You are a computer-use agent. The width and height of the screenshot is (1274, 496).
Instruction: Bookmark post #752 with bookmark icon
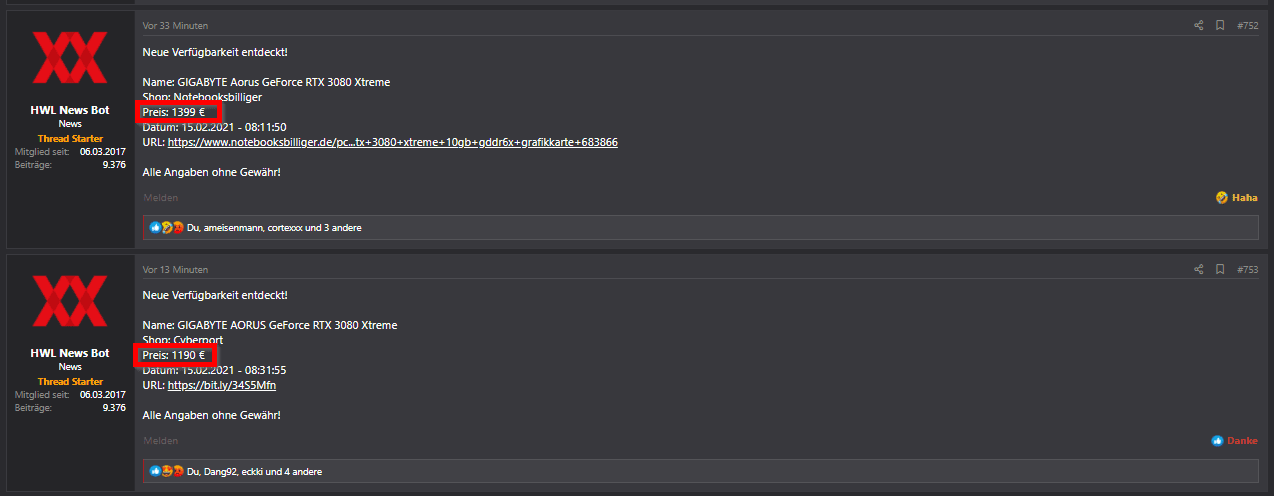1220,25
